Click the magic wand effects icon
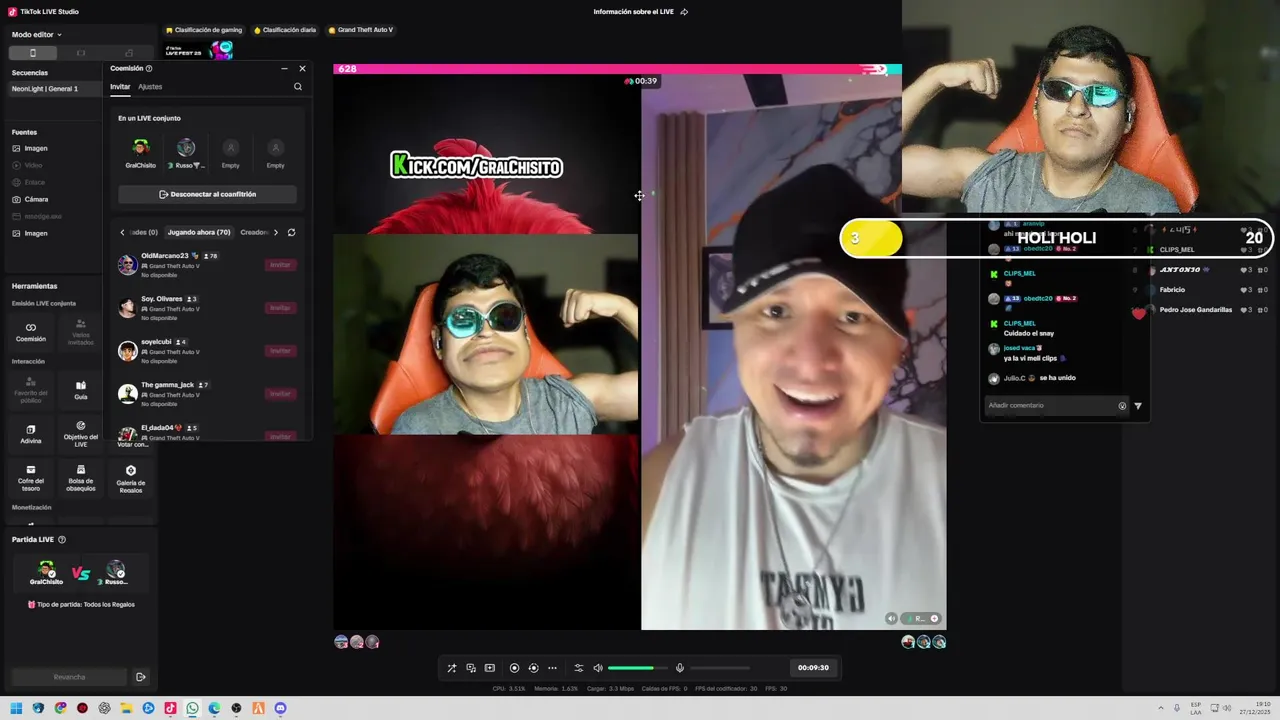The width and height of the screenshot is (1280, 720). (x=451, y=668)
